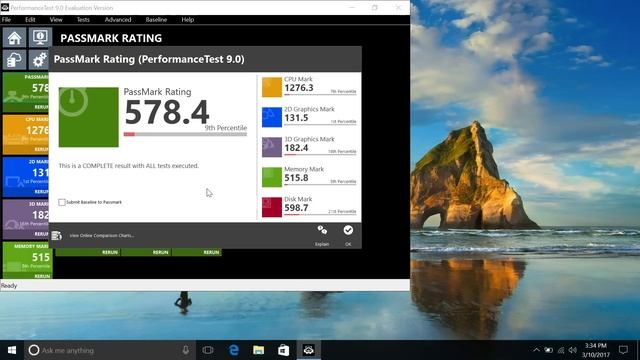Open the View menu
Image resolution: width=640 pixels, height=360 pixels.
coord(56,20)
